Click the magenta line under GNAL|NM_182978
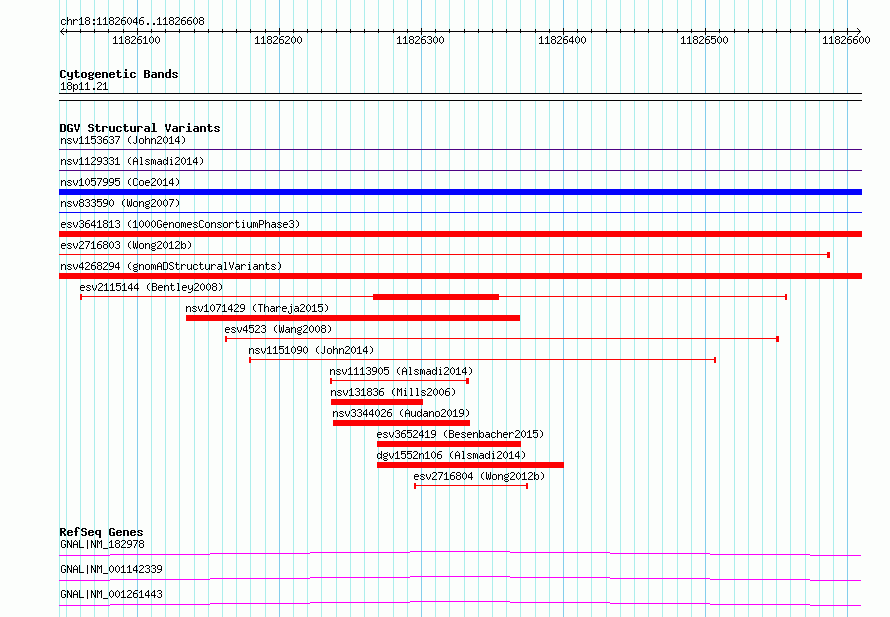Viewport: 890px width, 617px height. (x=460, y=553)
